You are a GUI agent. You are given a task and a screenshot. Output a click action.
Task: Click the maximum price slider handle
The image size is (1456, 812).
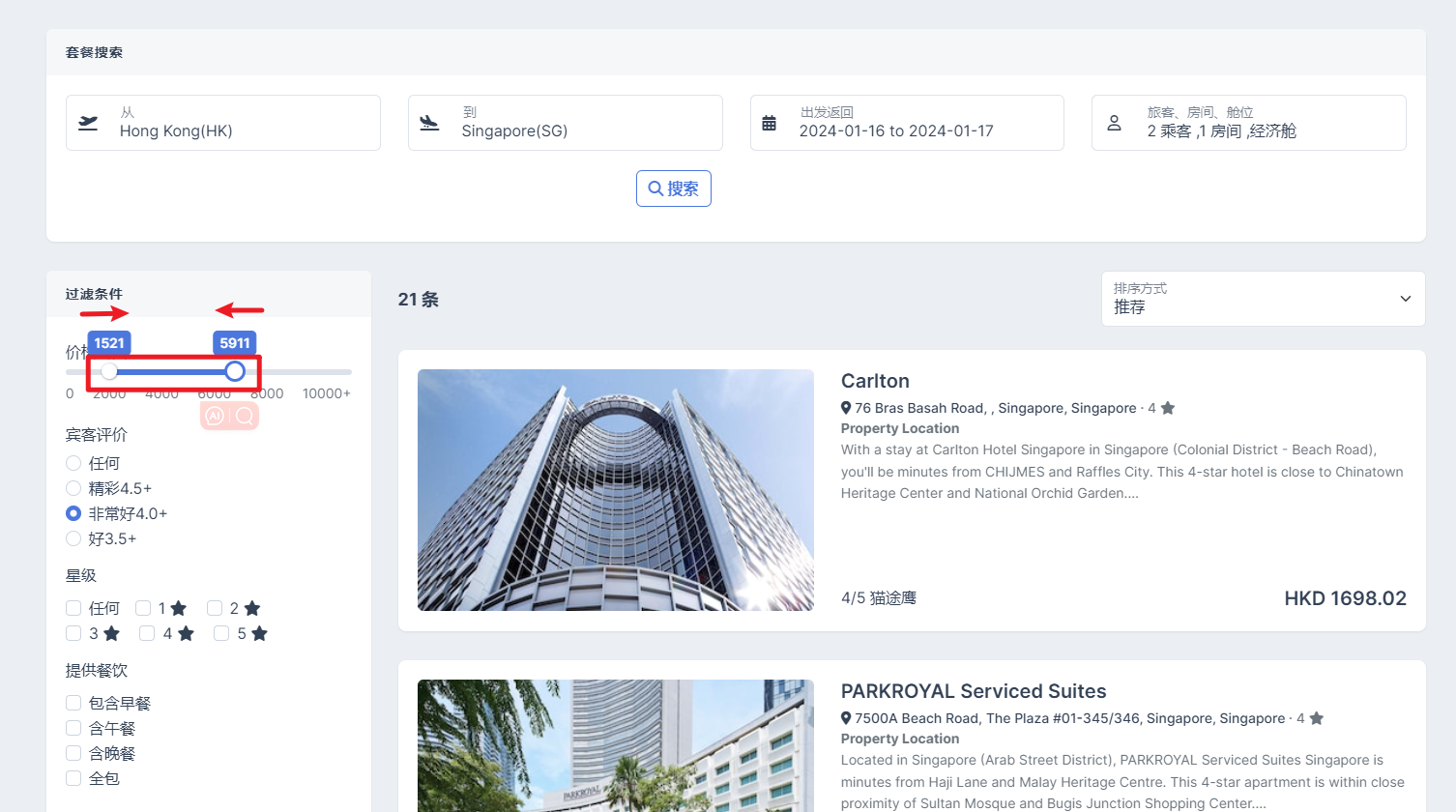pos(235,371)
